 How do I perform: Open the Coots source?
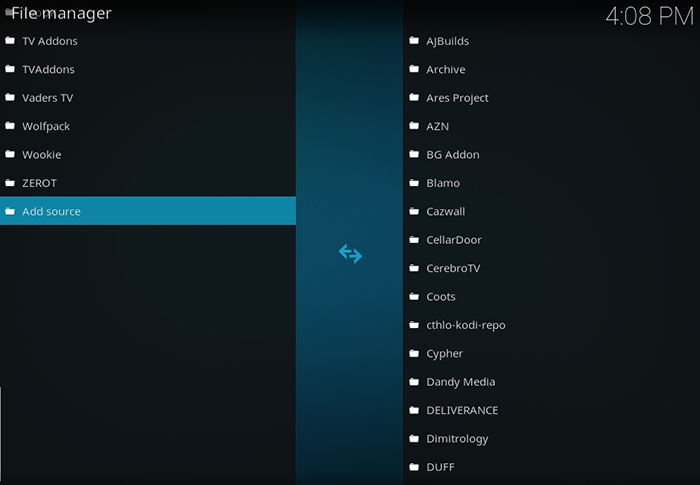point(551,297)
